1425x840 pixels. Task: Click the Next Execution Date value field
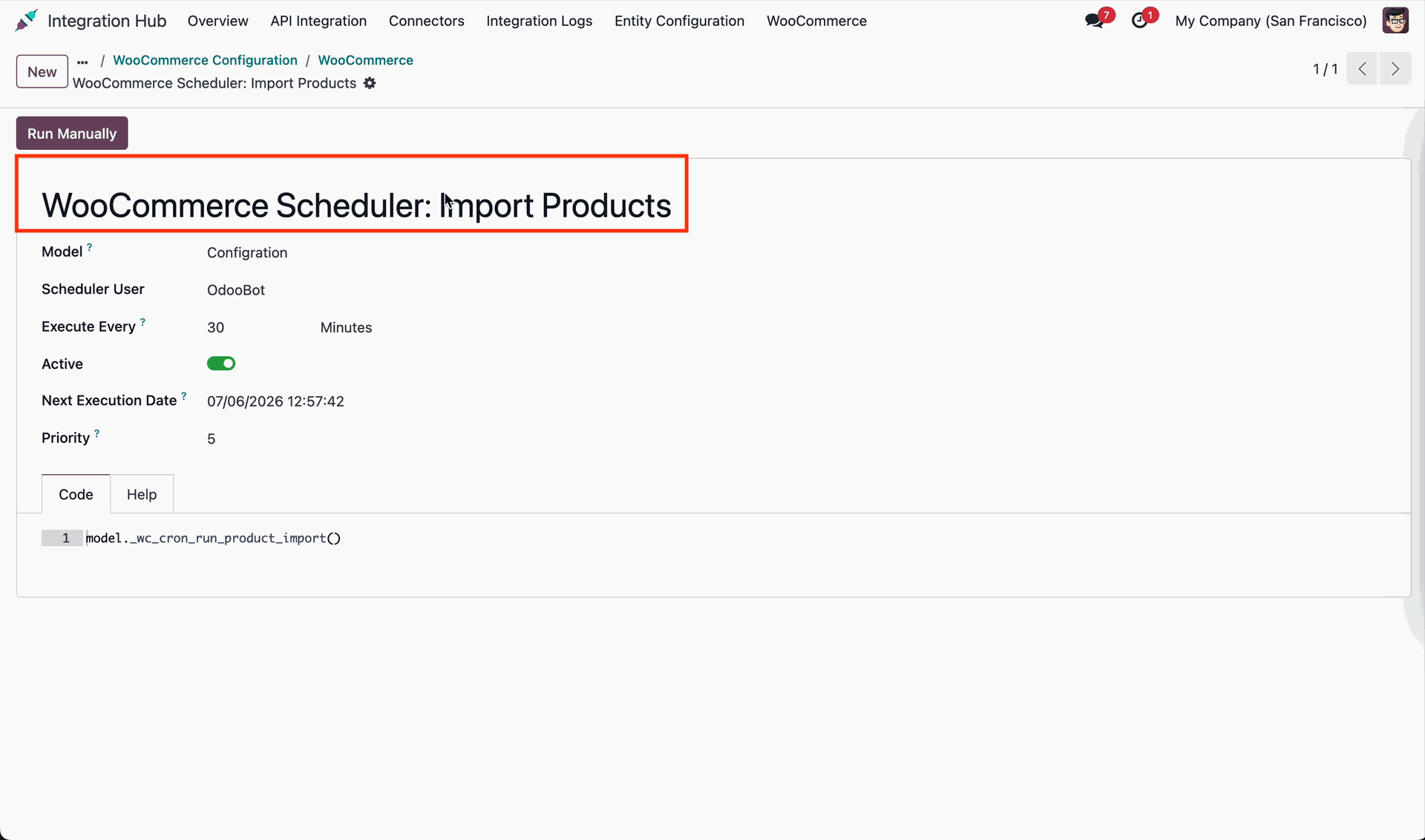point(275,401)
